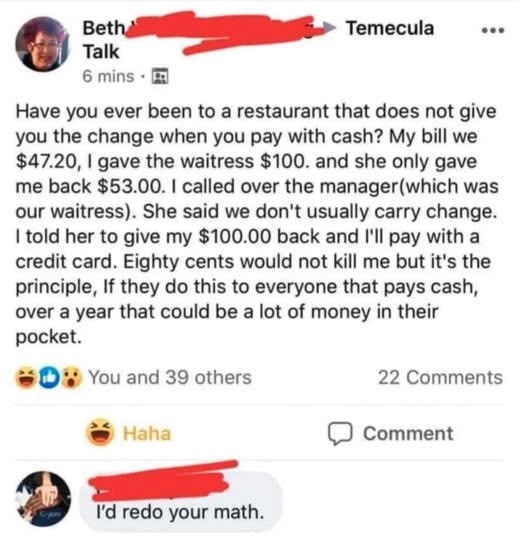Viewport: 526px width, 538px height.
Task: Click the commenter's profile picture
Action: click(x=43, y=499)
